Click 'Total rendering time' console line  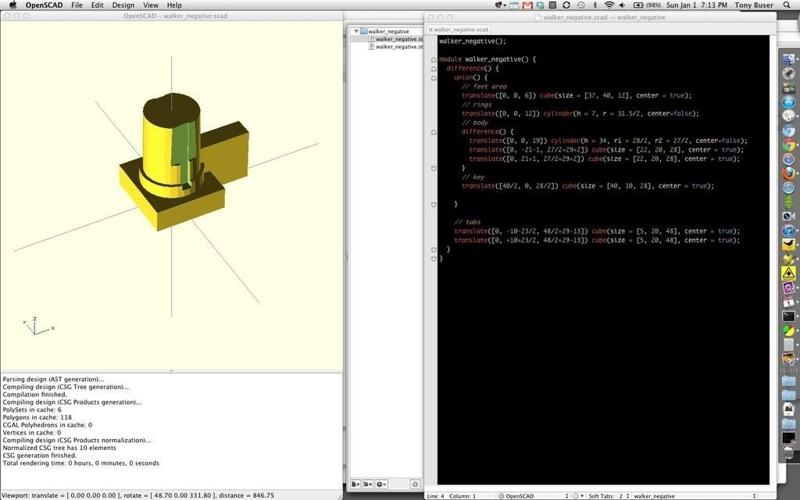81,463
